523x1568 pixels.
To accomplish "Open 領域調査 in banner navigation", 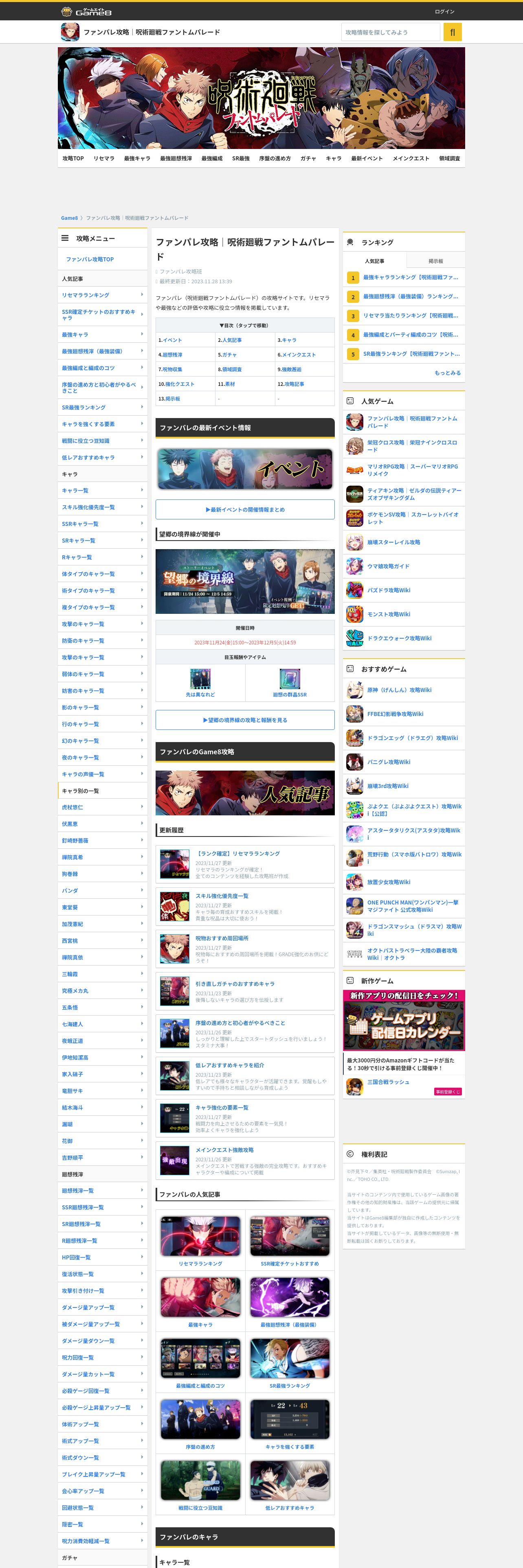I will [449, 158].
